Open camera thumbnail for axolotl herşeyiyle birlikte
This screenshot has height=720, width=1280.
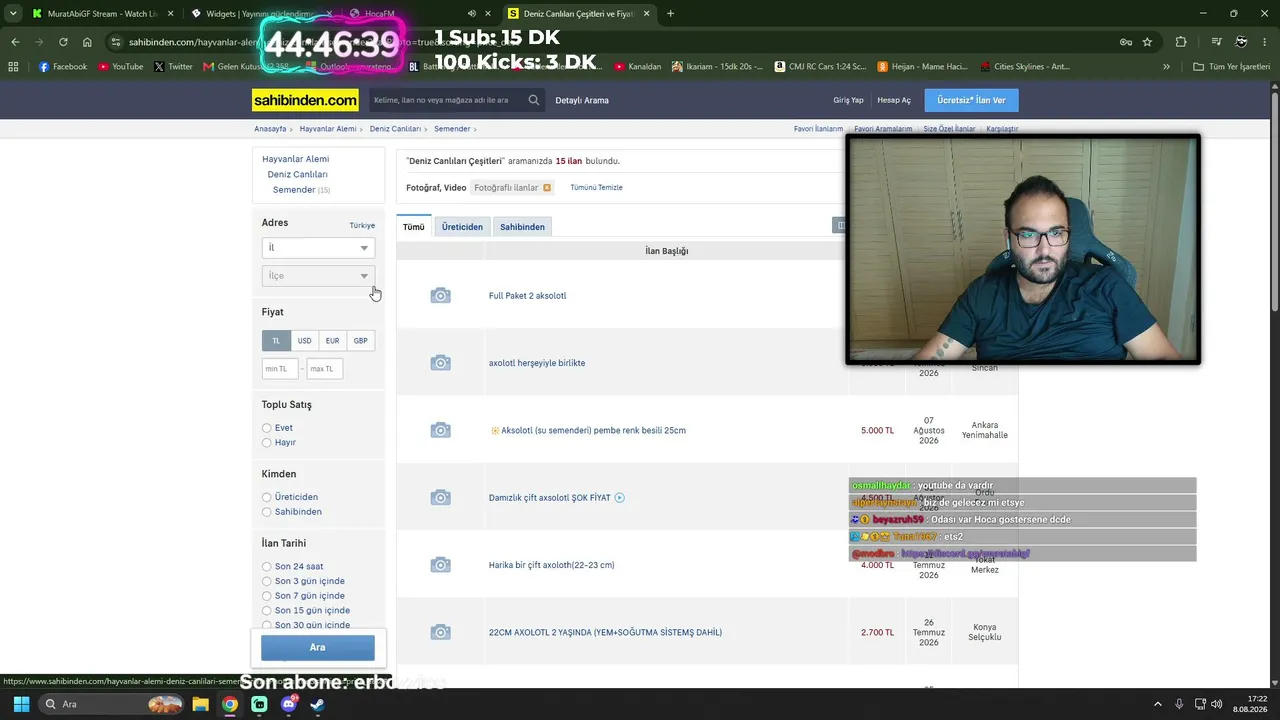click(x=440, y=363)
